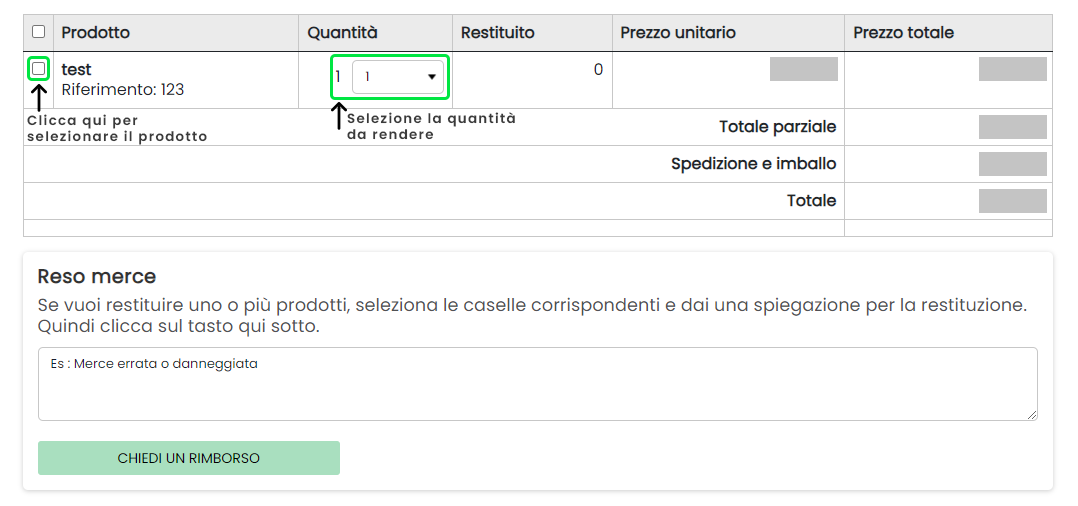Focus the return reason text area
Screen dimensions: 1078x506
tap(537, 384)
